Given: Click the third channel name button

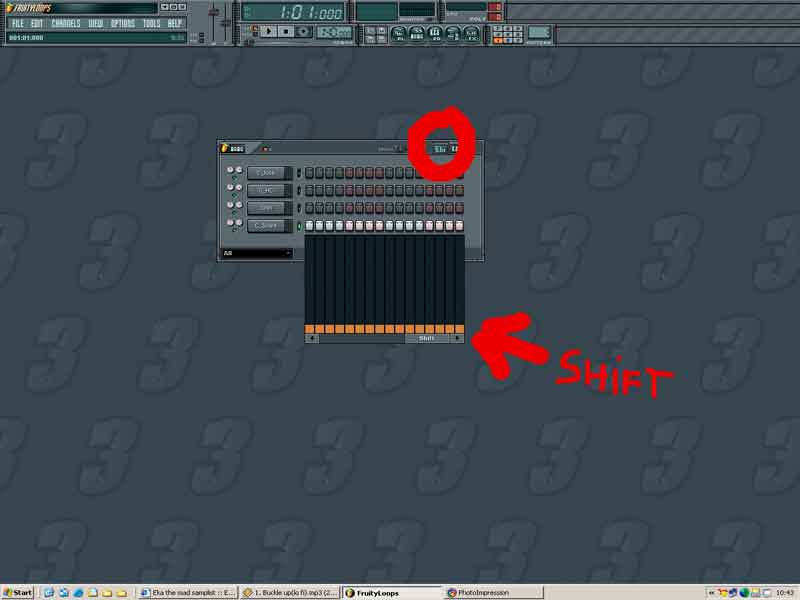Looking at the screenshot, I should click(x=269, y=208).
